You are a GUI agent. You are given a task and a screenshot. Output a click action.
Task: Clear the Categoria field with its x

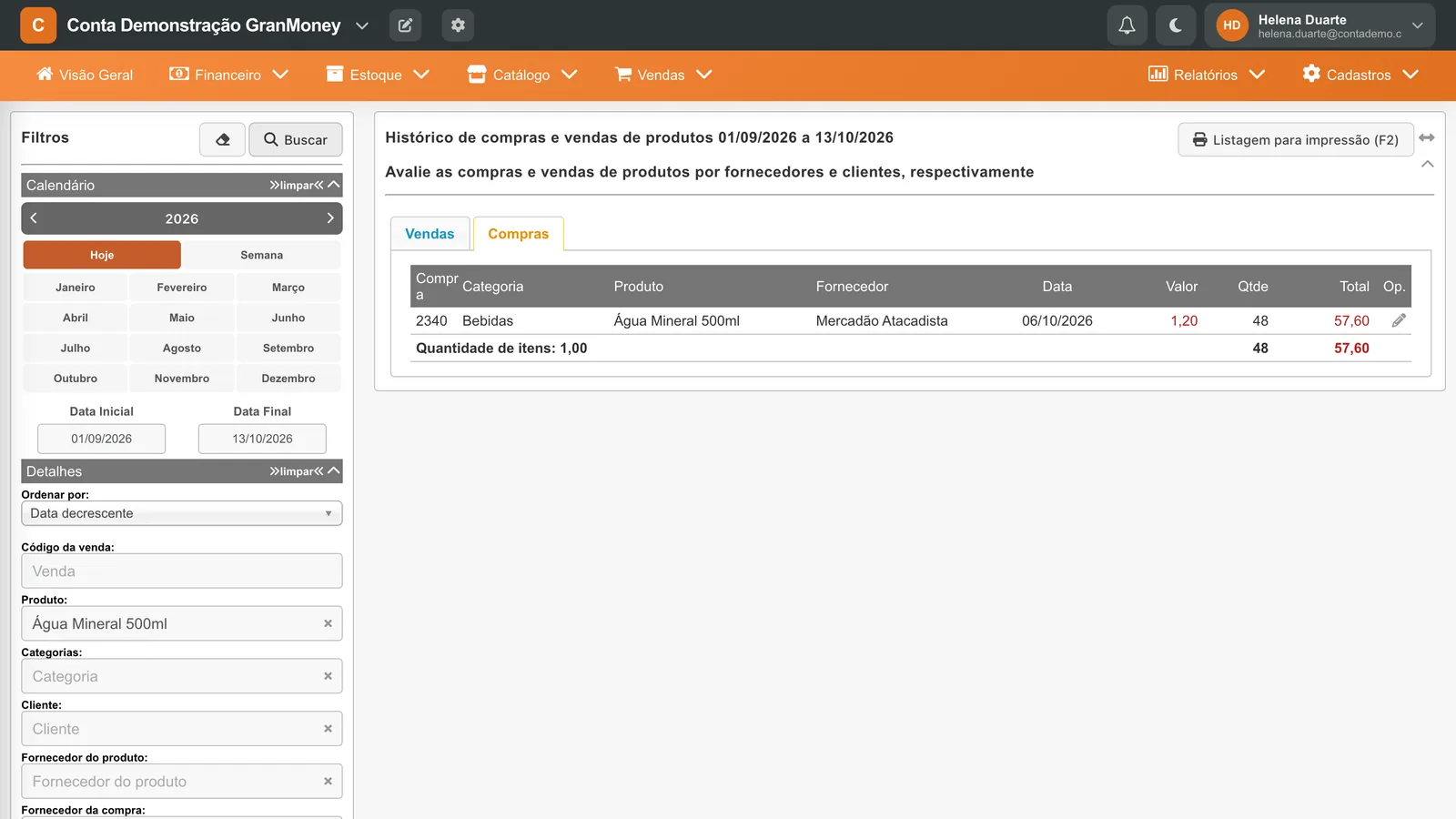pos(328,676)
